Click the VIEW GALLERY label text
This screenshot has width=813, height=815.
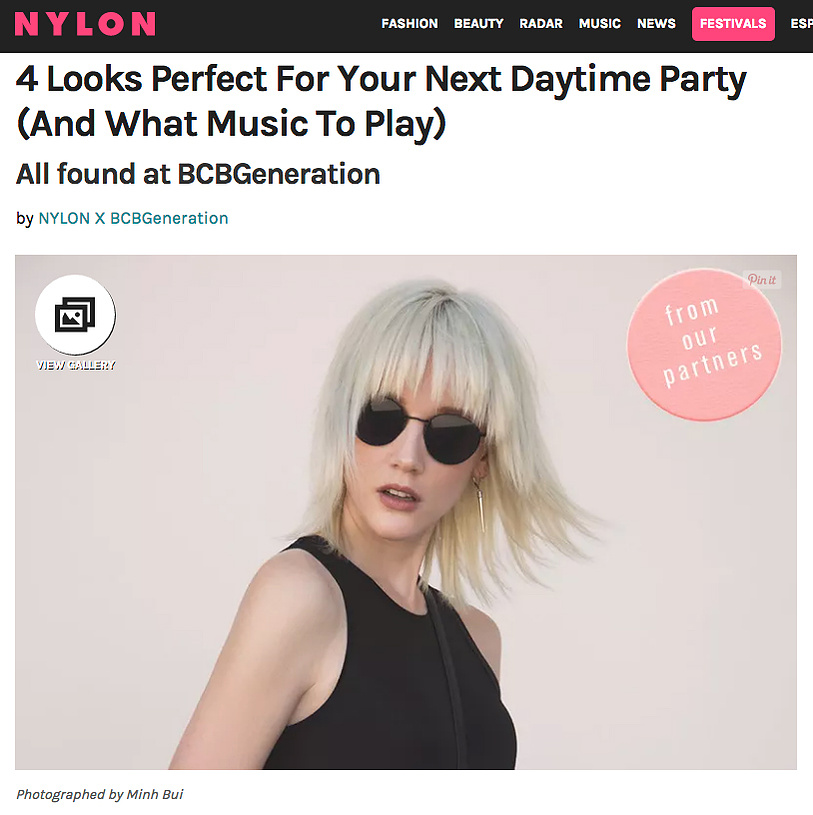(x=76, y=365)
